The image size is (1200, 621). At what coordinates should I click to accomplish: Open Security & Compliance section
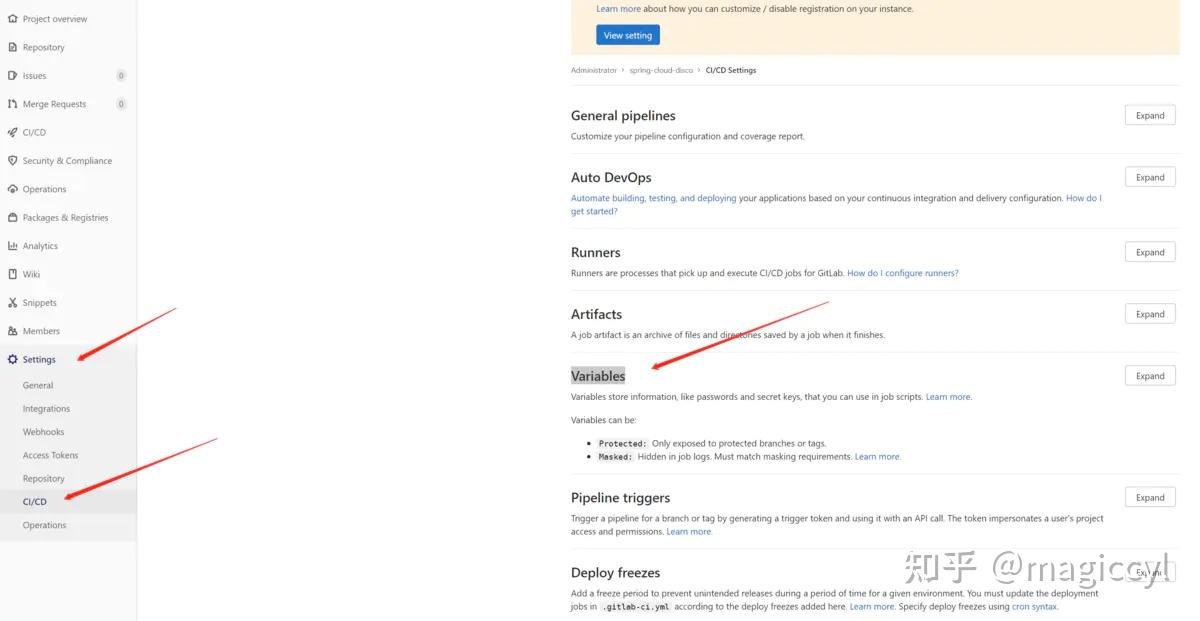(67, 161)
